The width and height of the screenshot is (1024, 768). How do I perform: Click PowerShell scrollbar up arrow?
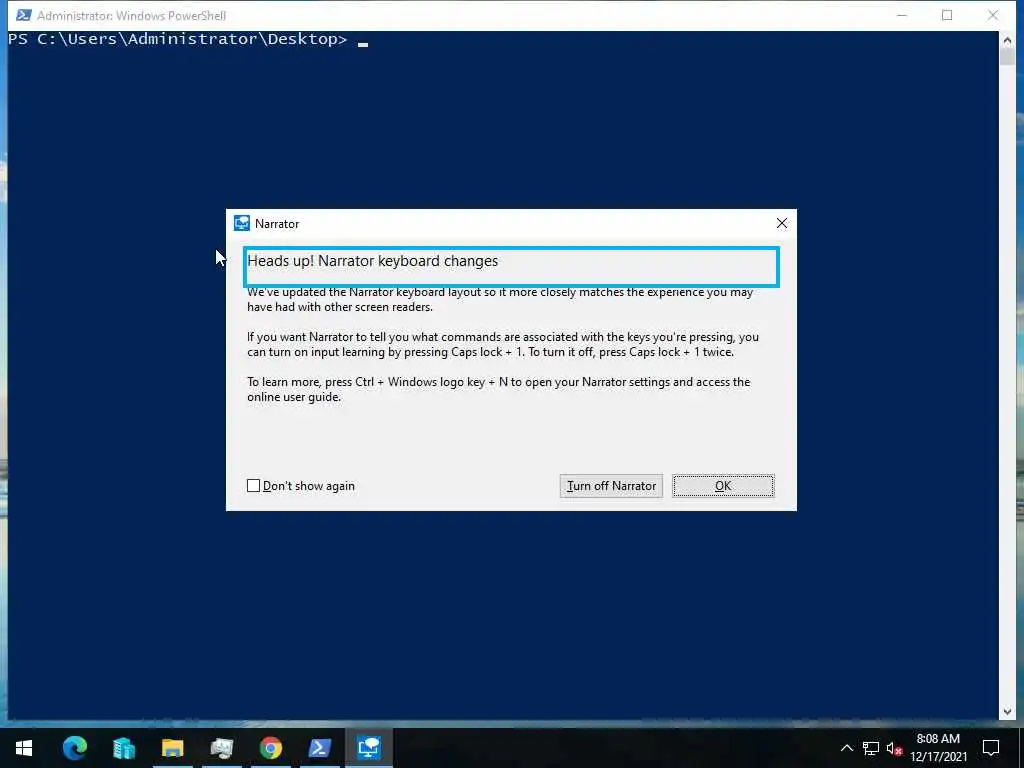tap(1006, 40)
